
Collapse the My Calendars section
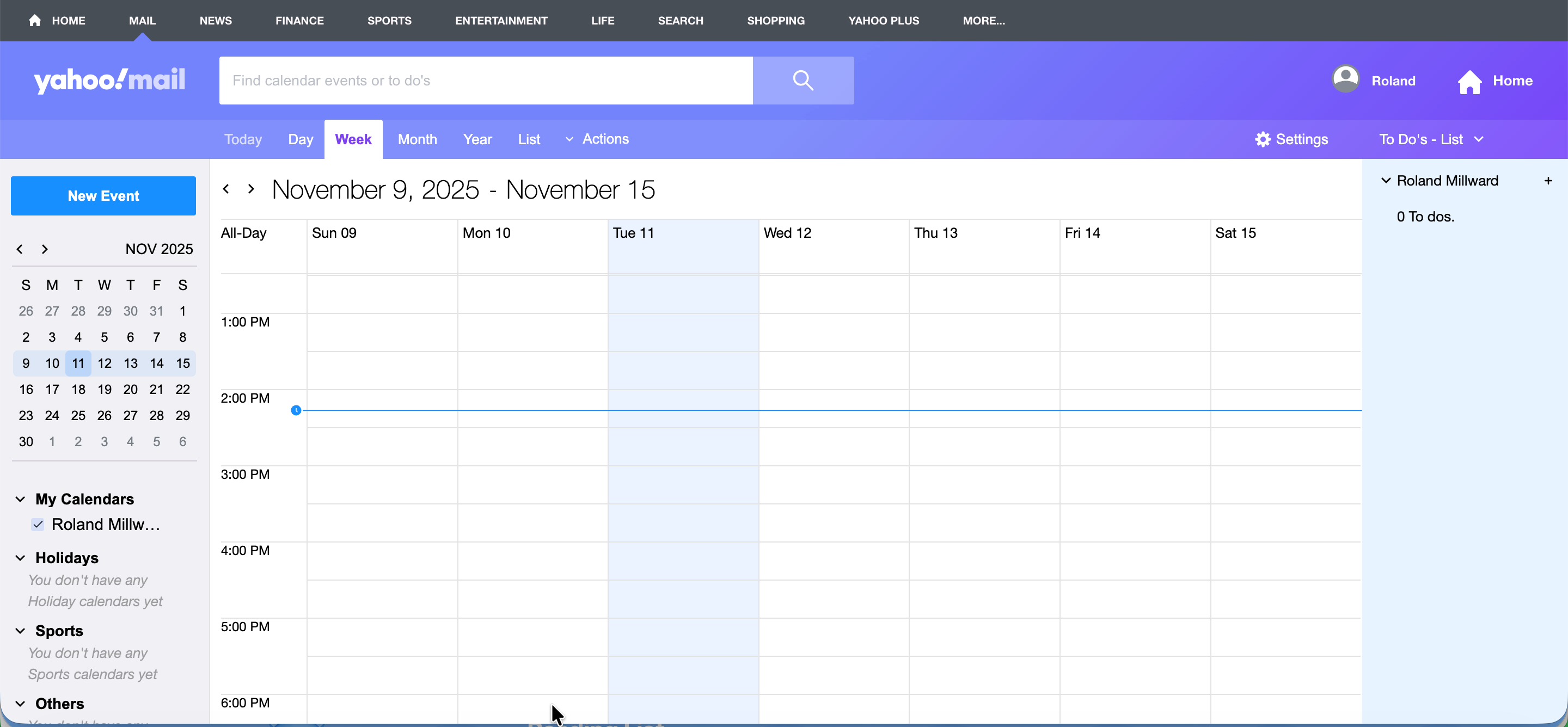point(20,500)
